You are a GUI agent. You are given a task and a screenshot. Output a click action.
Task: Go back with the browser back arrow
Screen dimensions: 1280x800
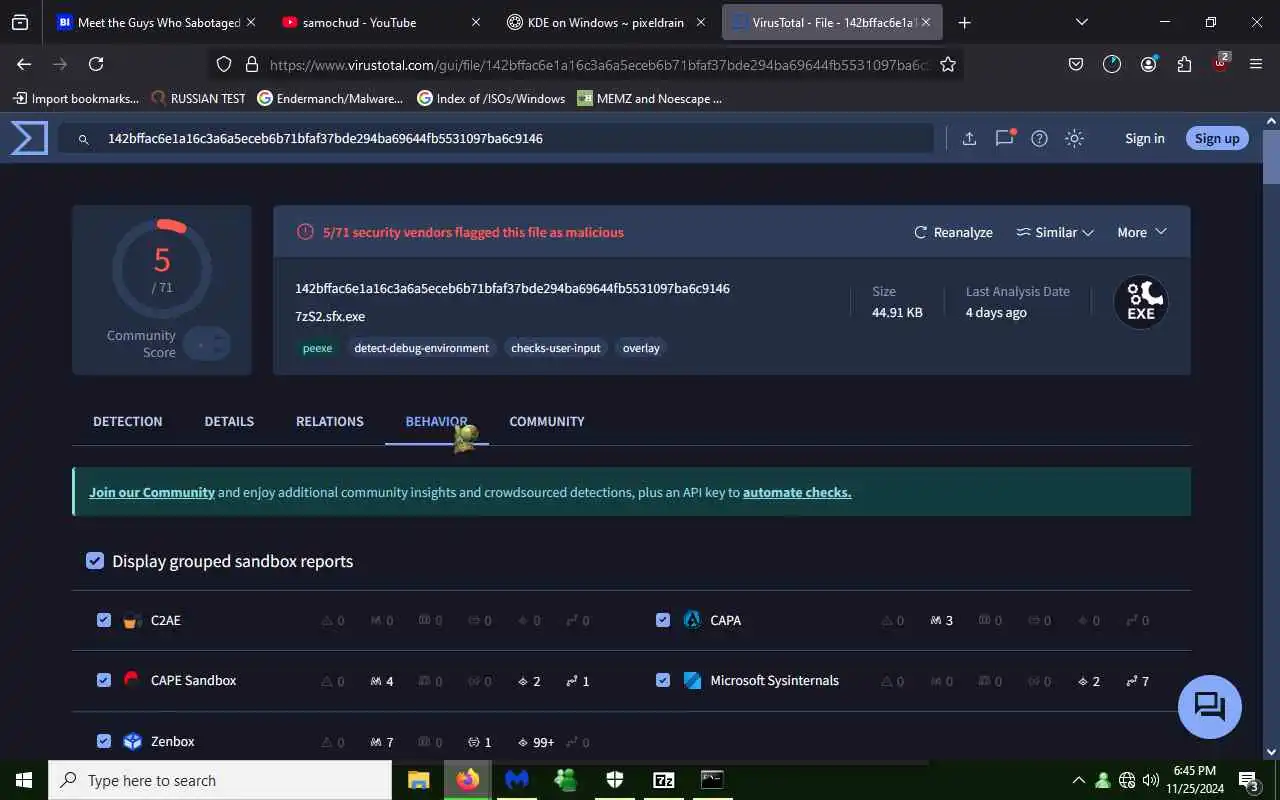click(x=24, y=64)
